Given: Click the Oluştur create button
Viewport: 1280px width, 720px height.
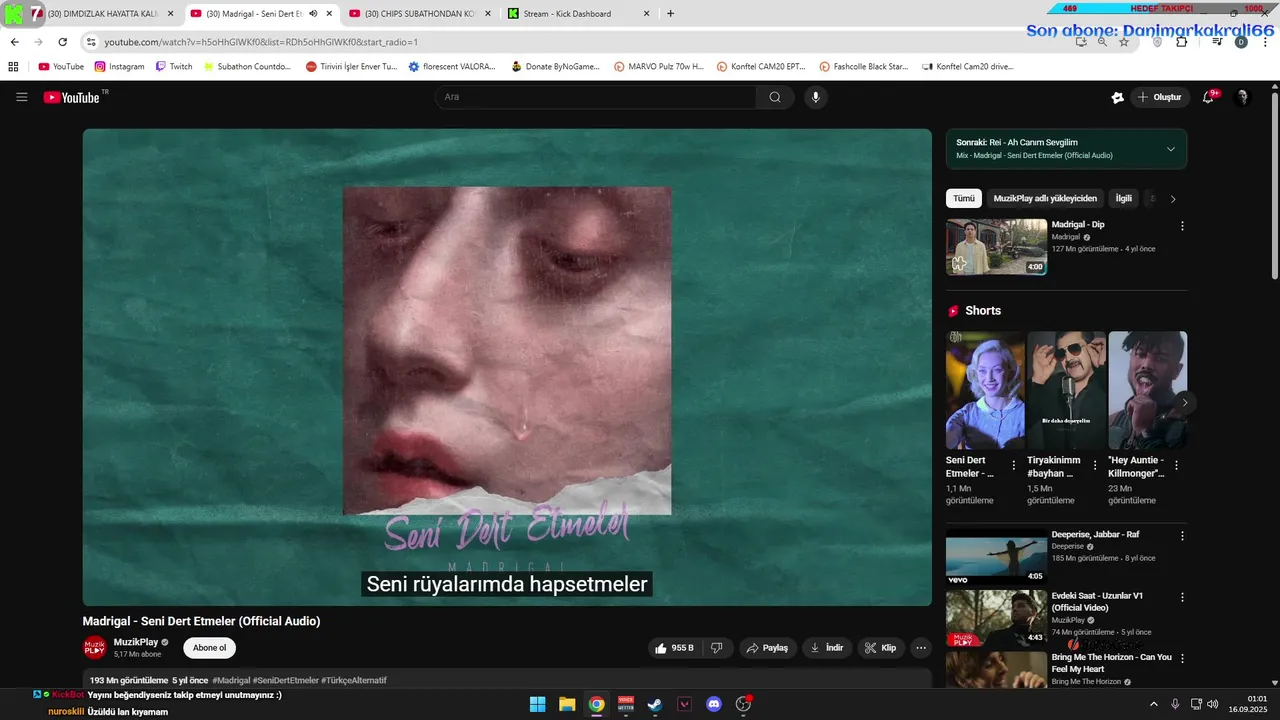Looking at the screenshot, I should coord(1159,97).
